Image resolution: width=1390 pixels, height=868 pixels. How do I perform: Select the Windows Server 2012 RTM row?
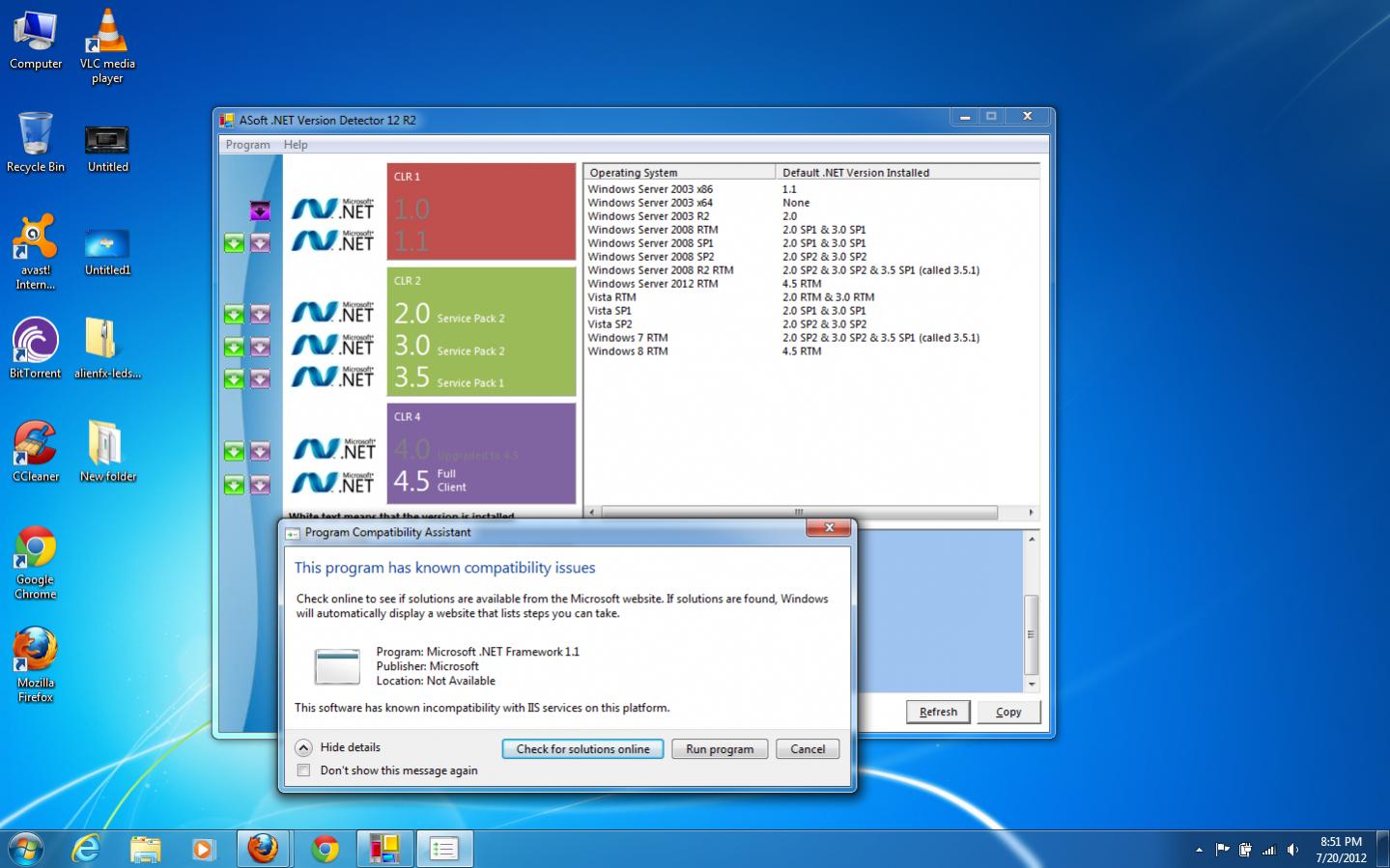click(x=811, y=284)
